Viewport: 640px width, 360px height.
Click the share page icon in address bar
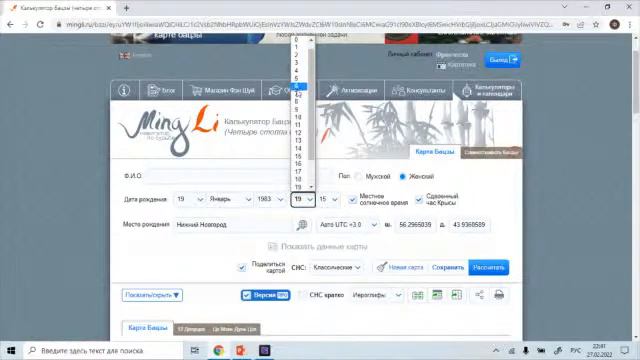pyautogui.click(x=580, y=24)
